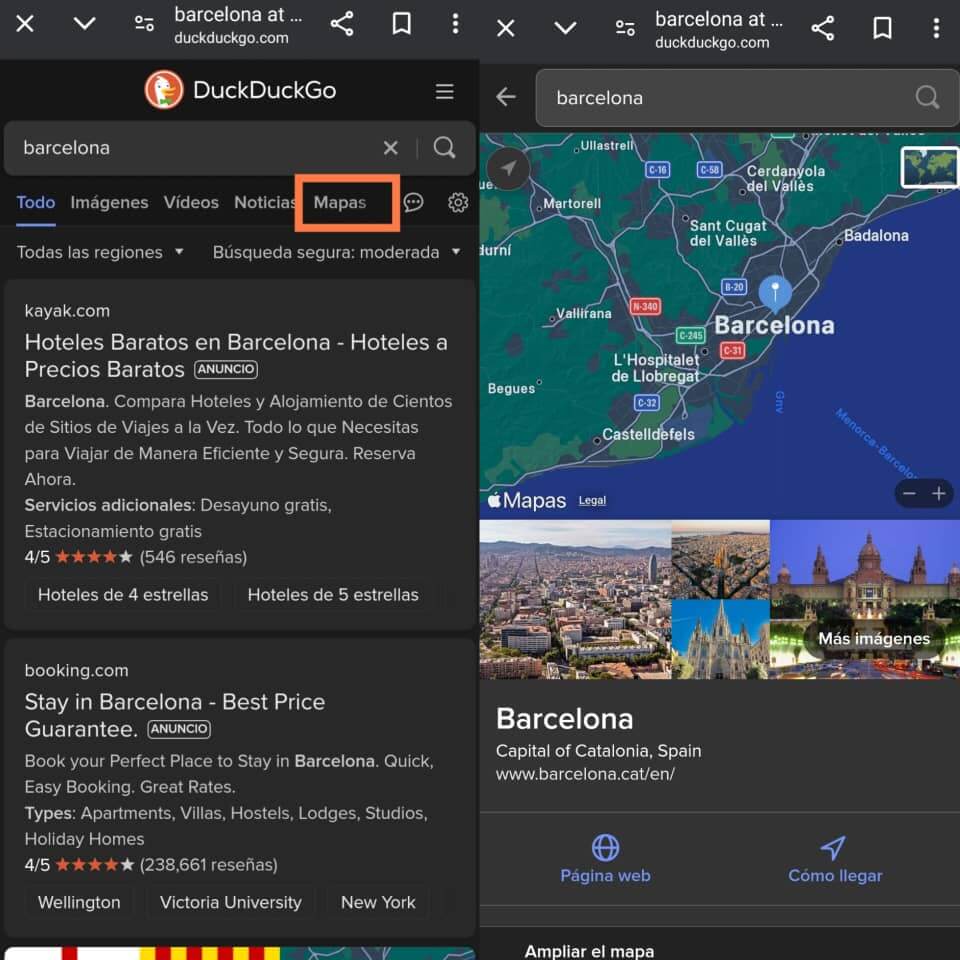Tap Cómo llegar directions button
Viewport: 960px width, 960px height.
click(835, 860)
